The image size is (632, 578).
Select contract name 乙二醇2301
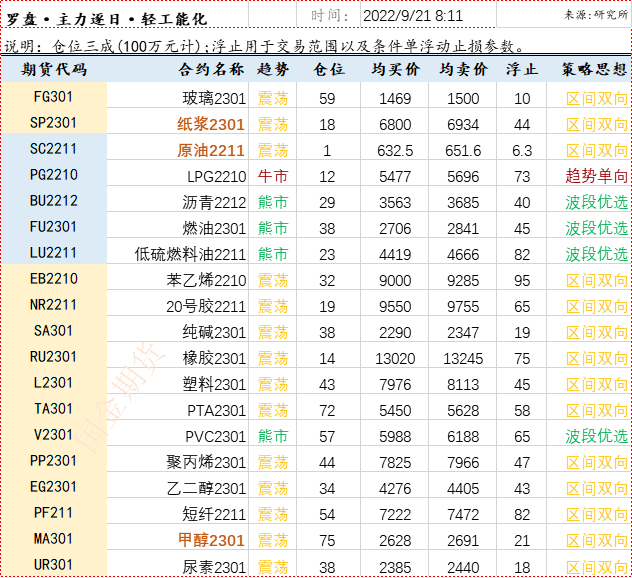pyautogui.click(x=206, y=489)
